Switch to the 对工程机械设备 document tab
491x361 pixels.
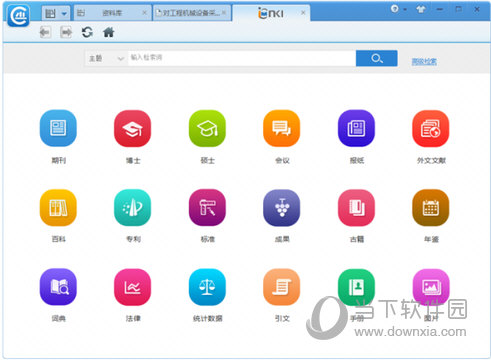(191, 13)
